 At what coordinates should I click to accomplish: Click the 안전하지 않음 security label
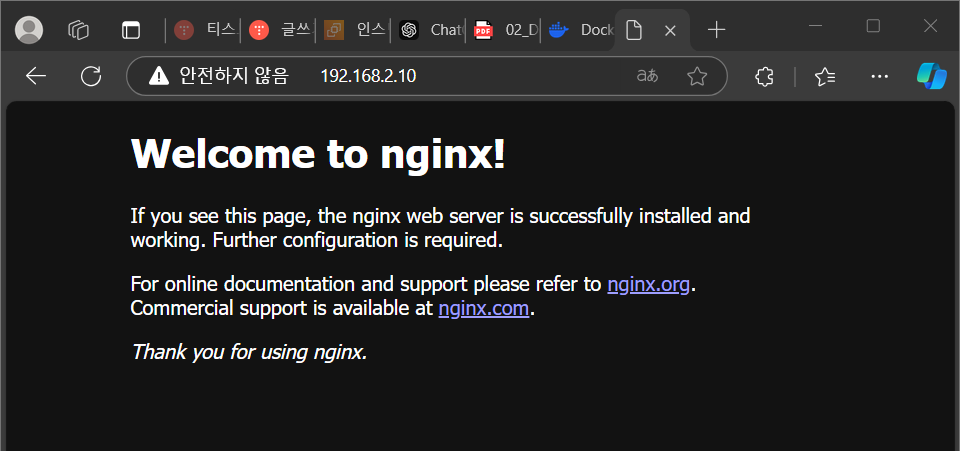[233, 76]
